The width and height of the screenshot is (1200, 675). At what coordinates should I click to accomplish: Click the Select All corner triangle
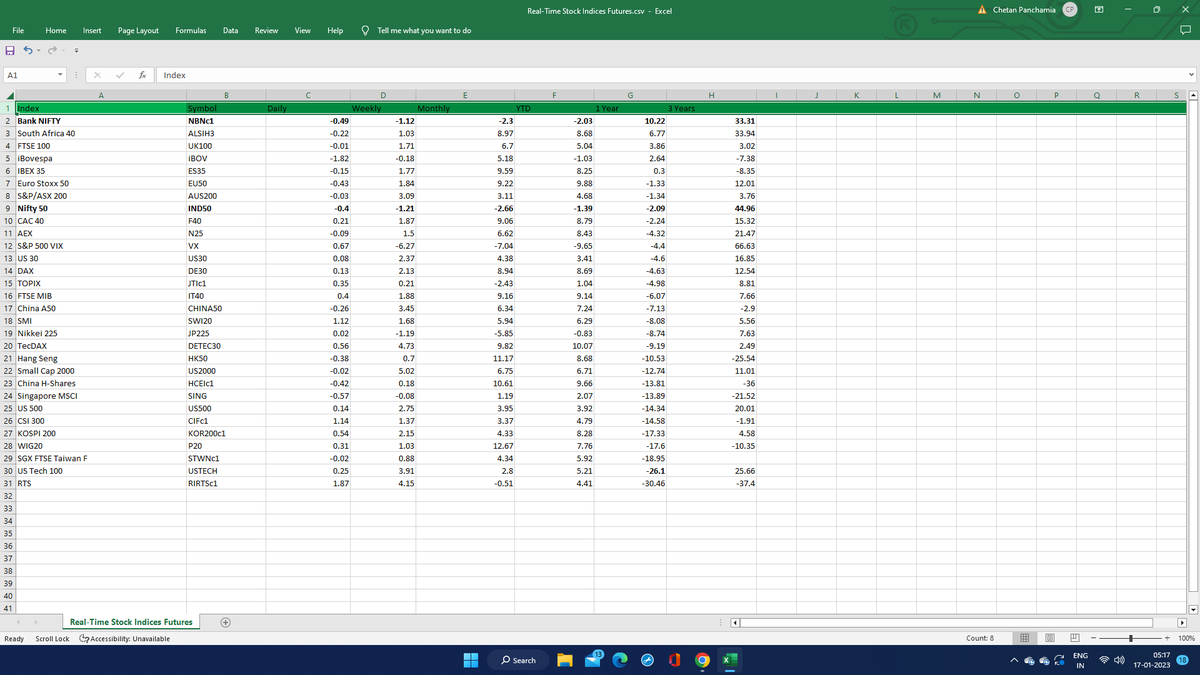coord(8,95)
